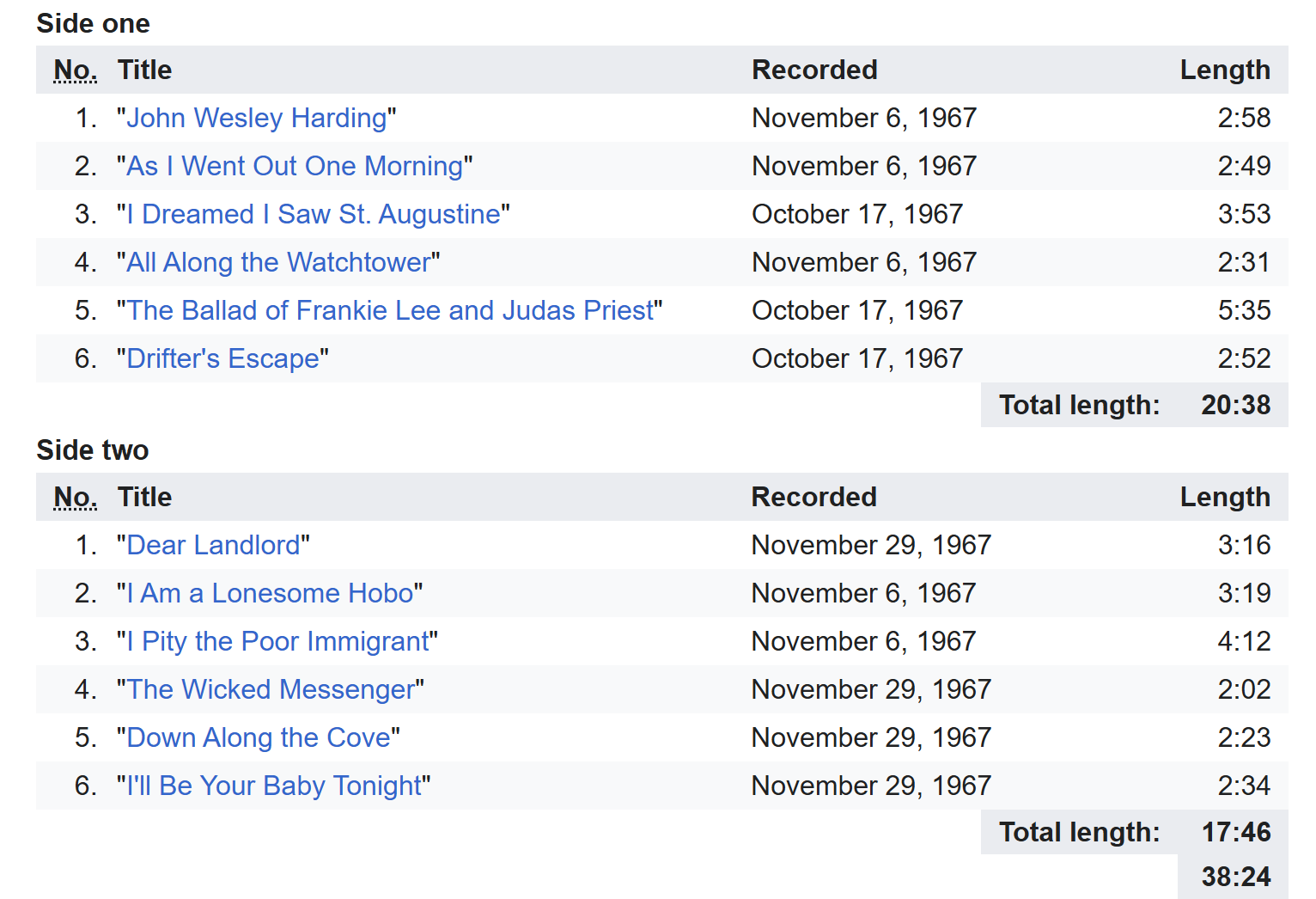Viewport: 1316px width, 899px height.
Task: Follow "The Wicked Messenger" link
Action: [271, 689]
